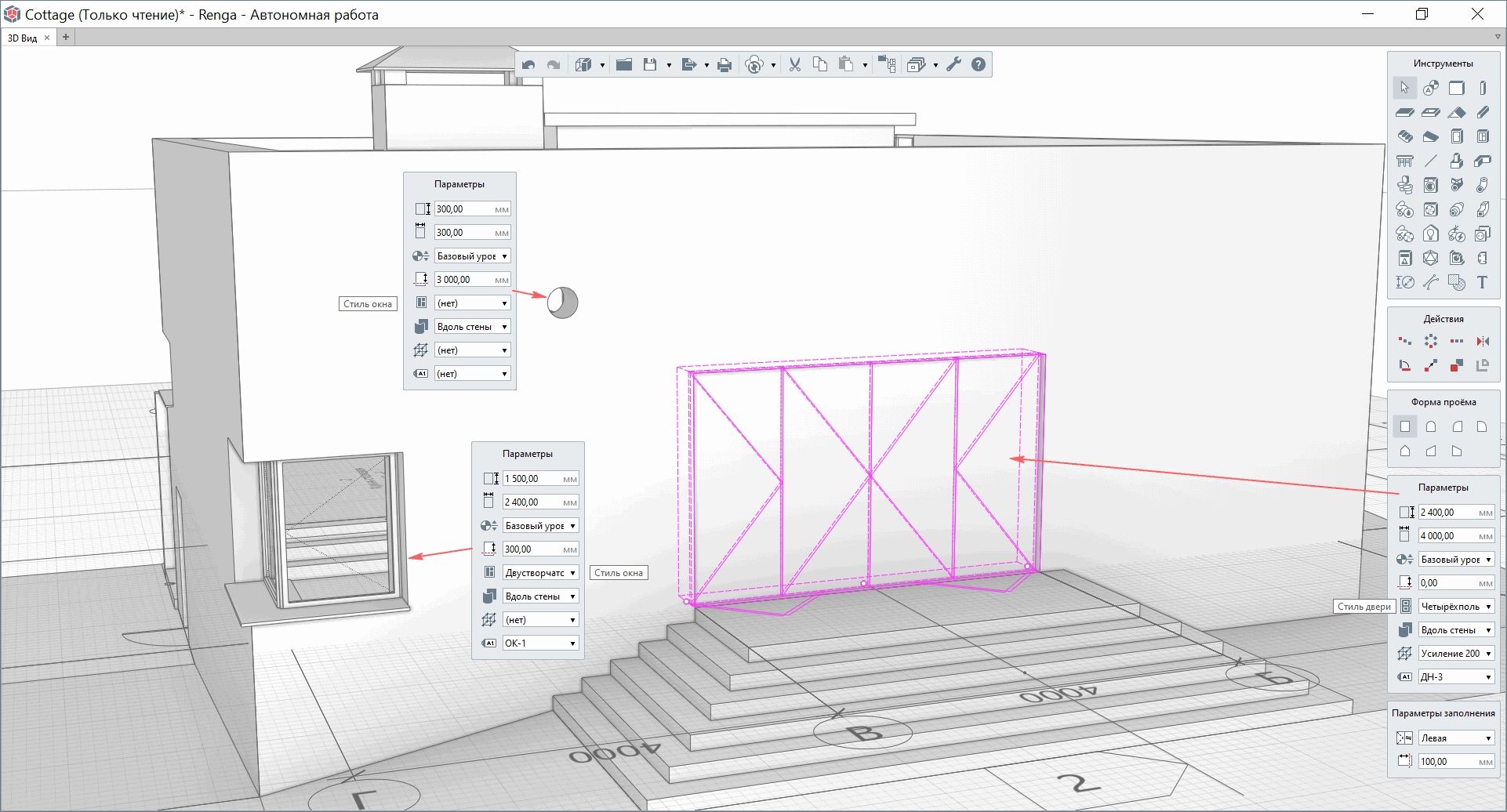
Task: Click level offset field 3 000,00
Action: pyautogui.click(x=472, y=280)
